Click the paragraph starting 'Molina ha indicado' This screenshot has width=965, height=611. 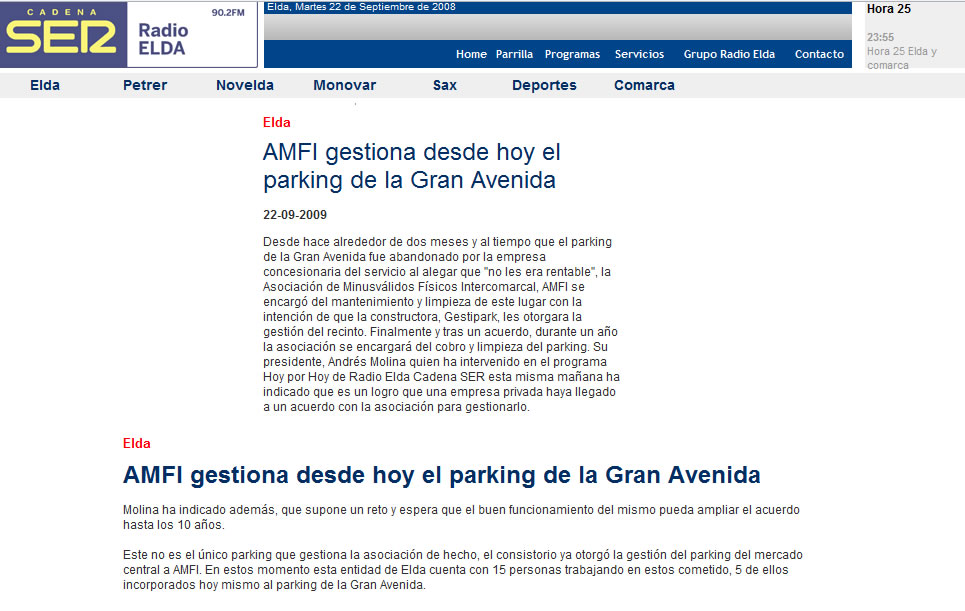(462, 517)
